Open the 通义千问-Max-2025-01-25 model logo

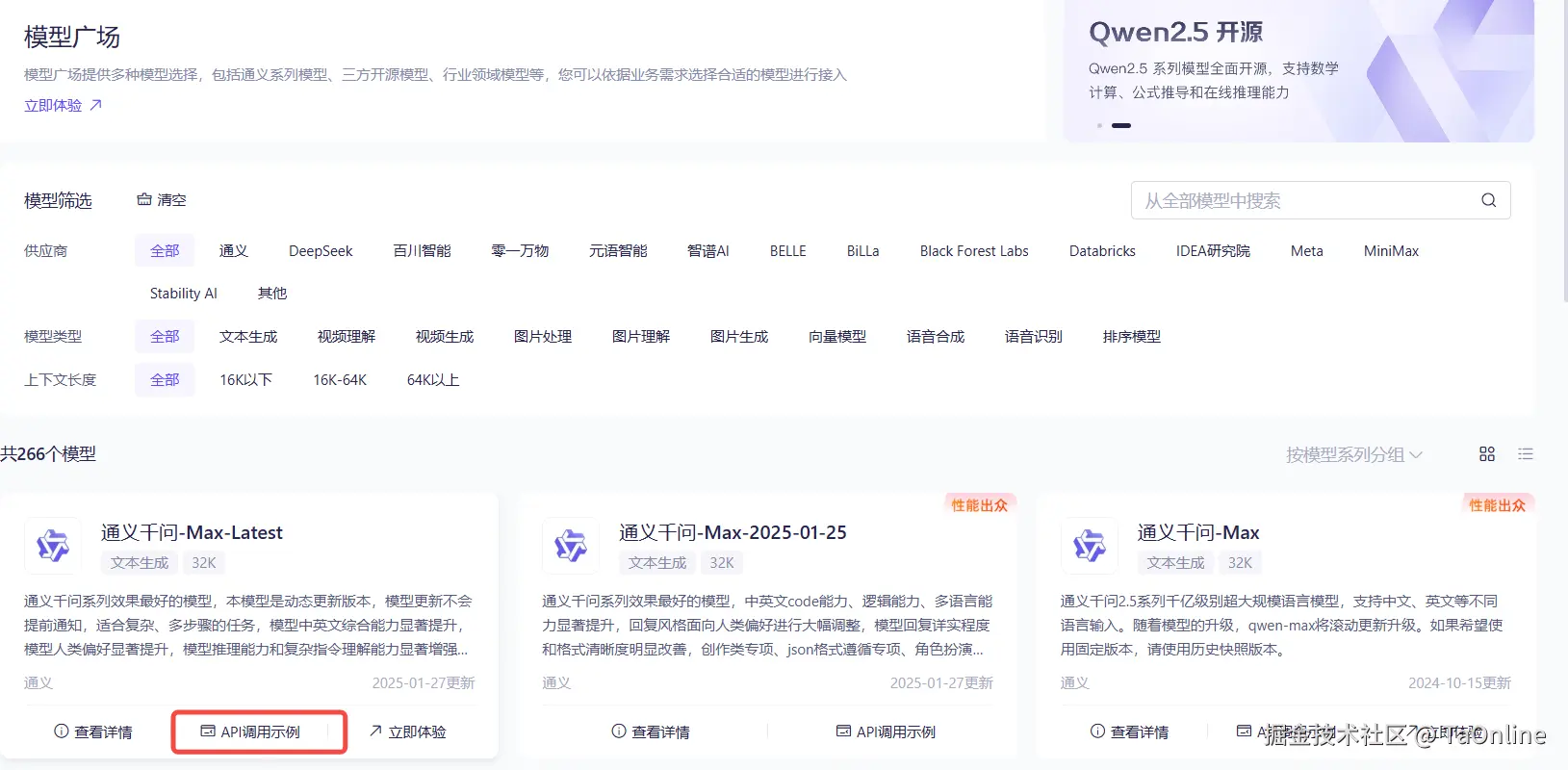coord(571,546)
